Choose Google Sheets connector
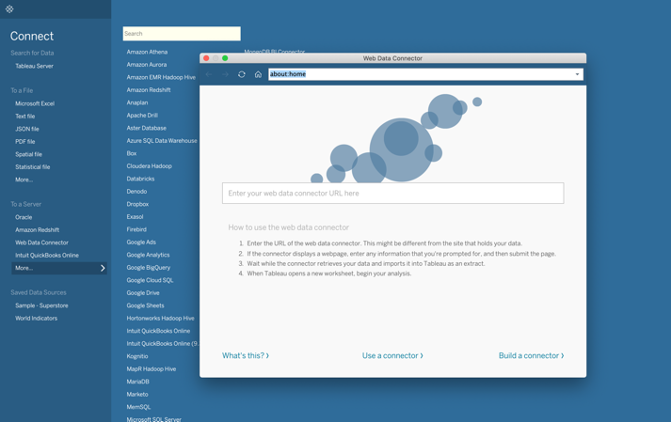The image size is (672, 422). point(145,305)
